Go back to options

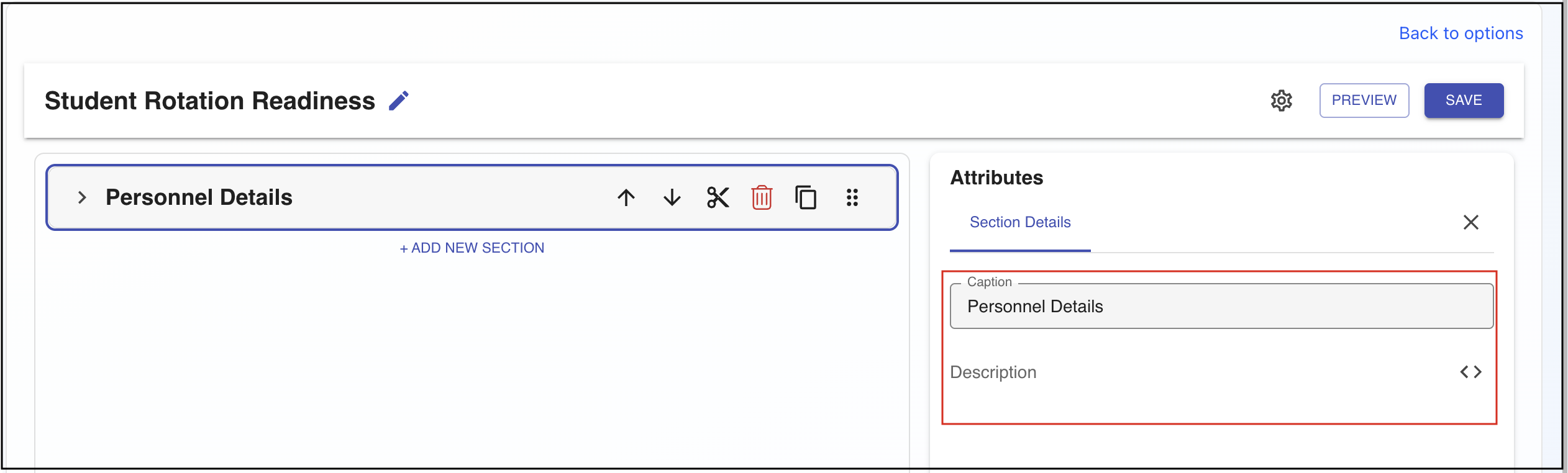pyautogui.click(x=1461, y=34)
